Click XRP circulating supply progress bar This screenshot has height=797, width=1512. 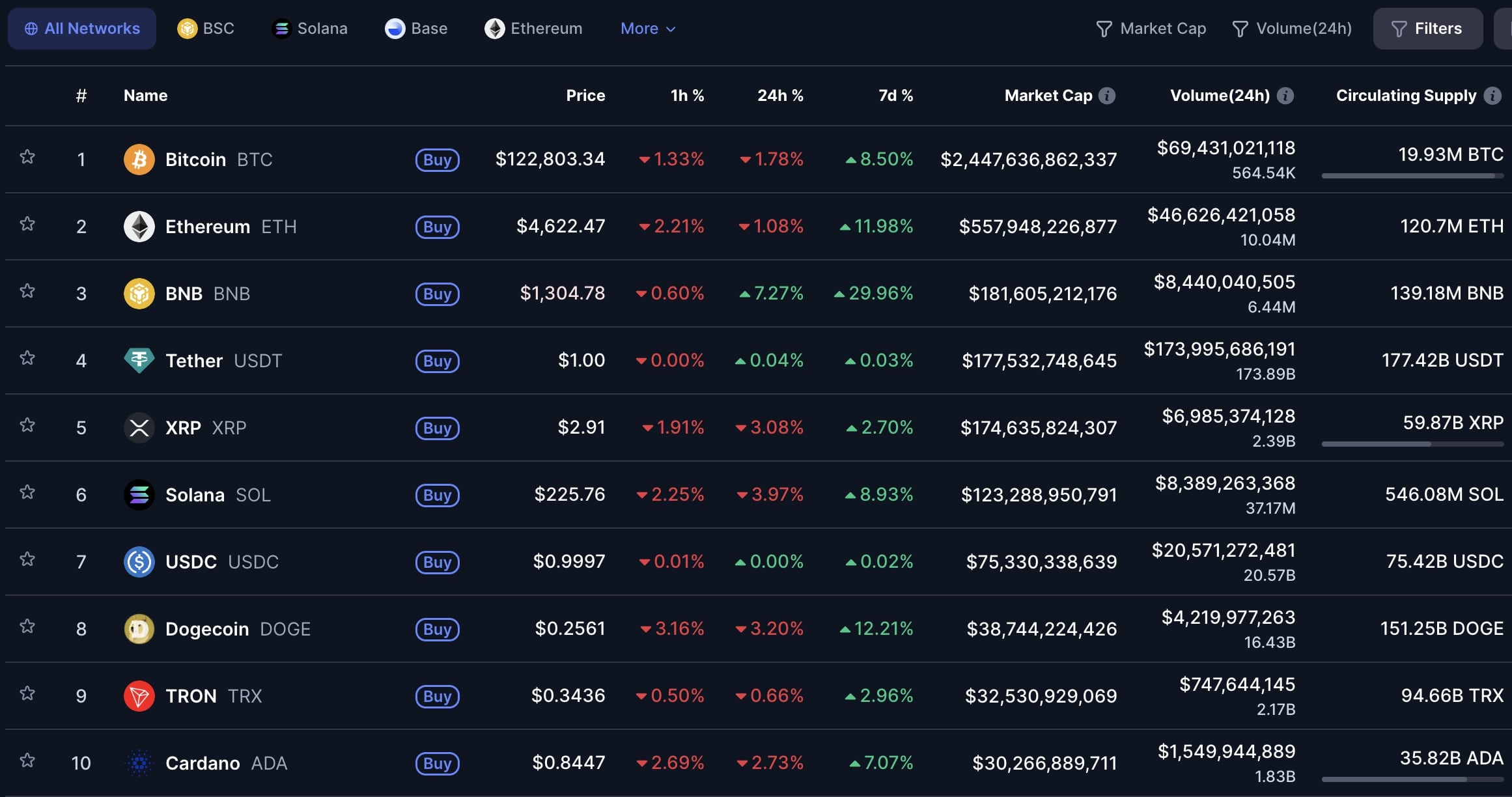pyautogui.click(x=1412, y=444)
